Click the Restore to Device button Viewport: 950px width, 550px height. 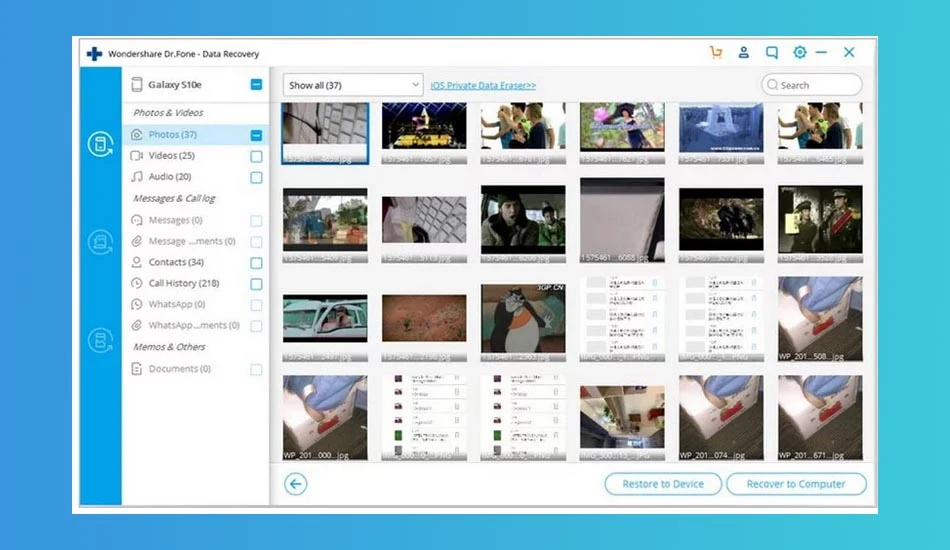tap(663, 484)
